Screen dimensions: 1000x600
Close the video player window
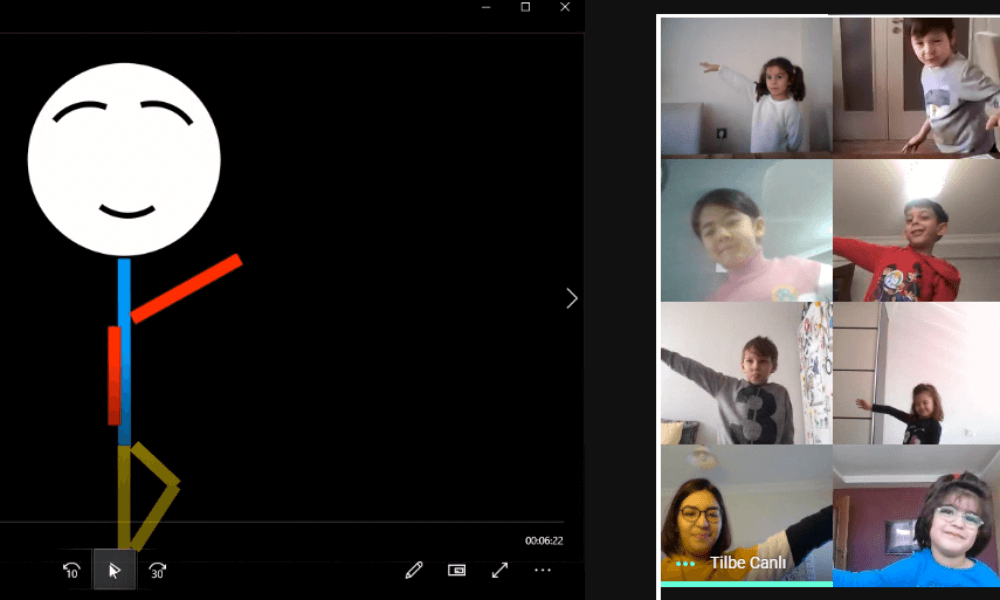coord(565,7)
